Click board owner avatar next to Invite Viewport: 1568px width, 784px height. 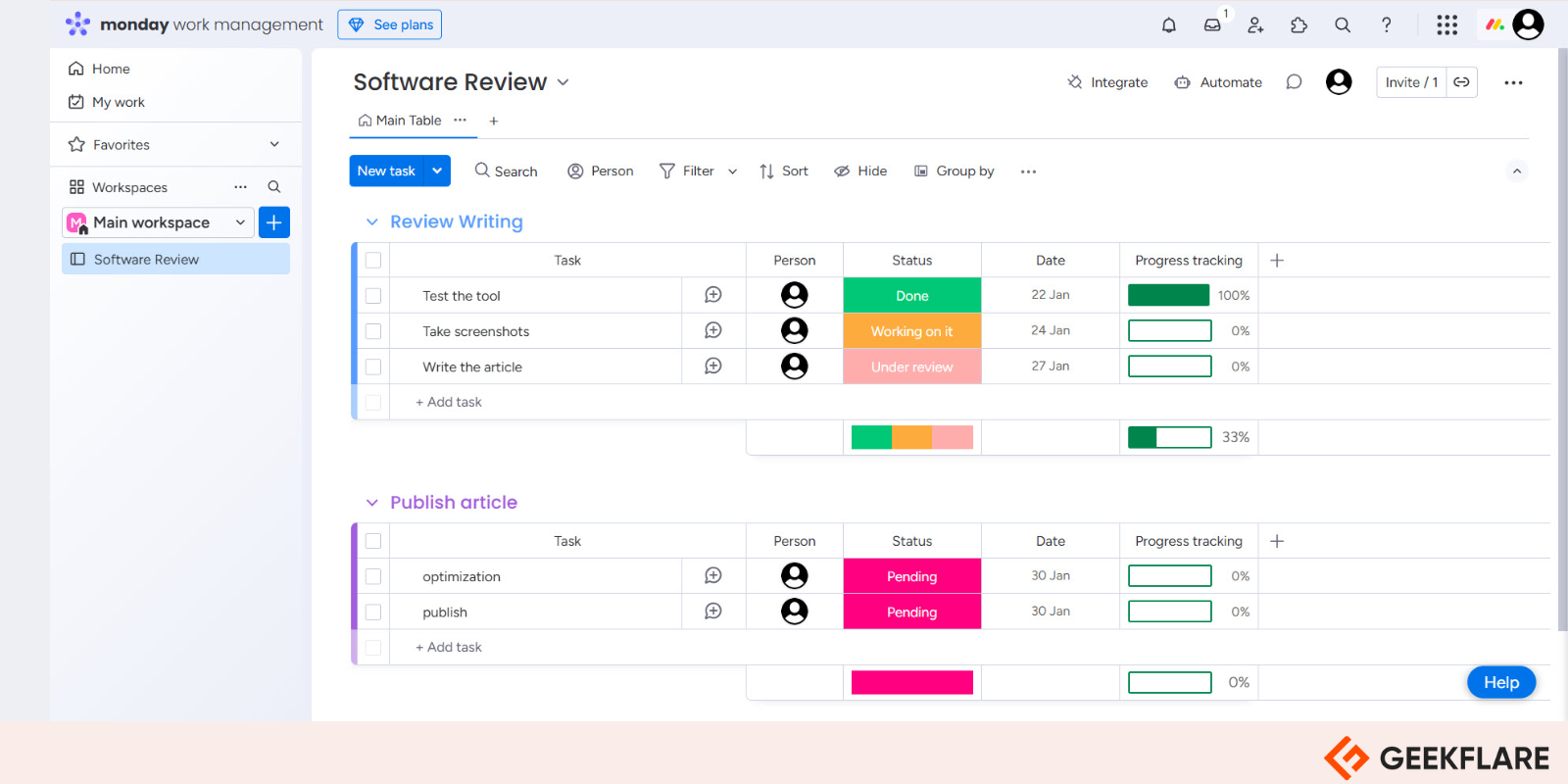[x=1339, y=82]
